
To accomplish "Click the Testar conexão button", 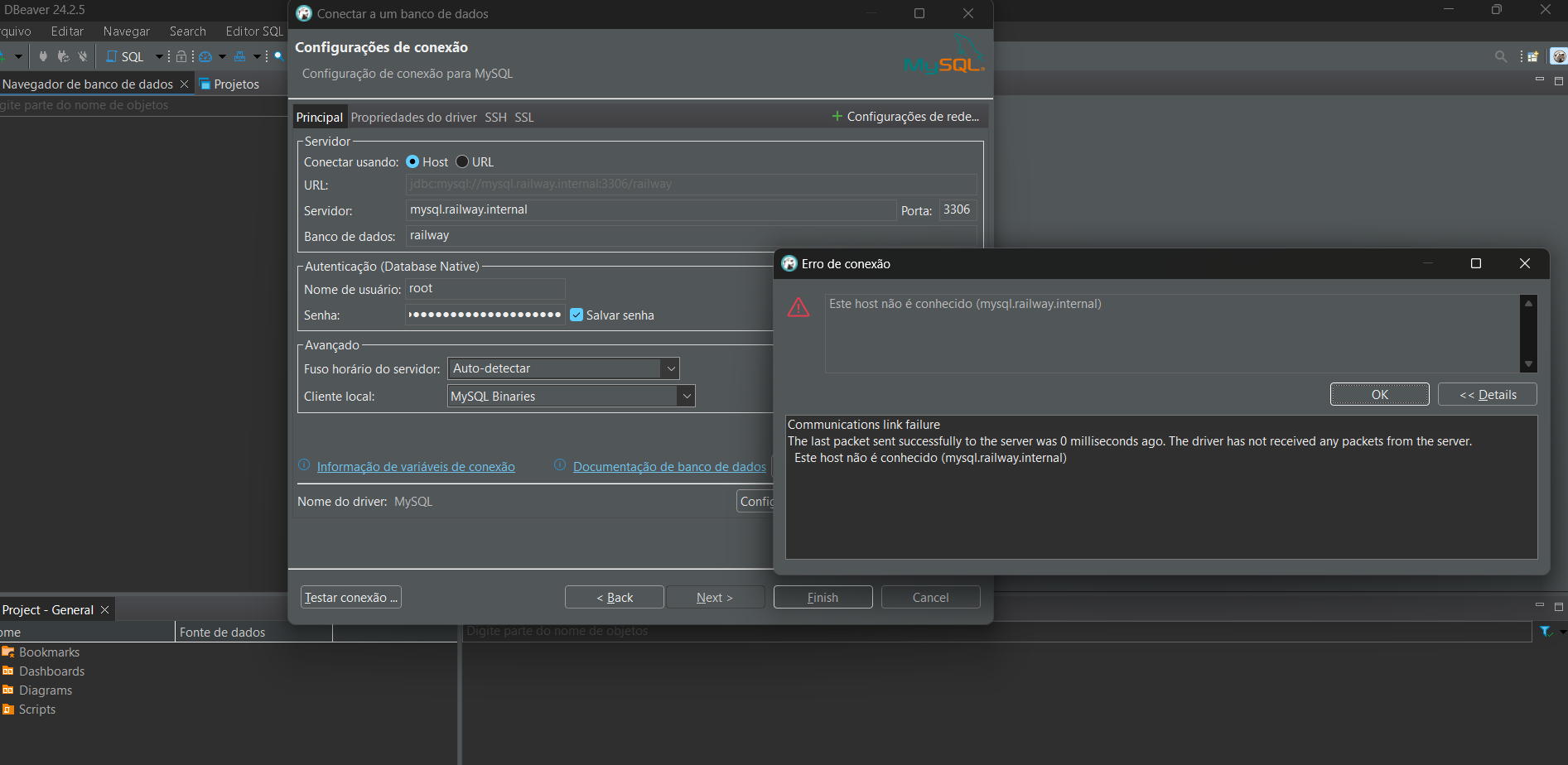I will click(351, 597).
